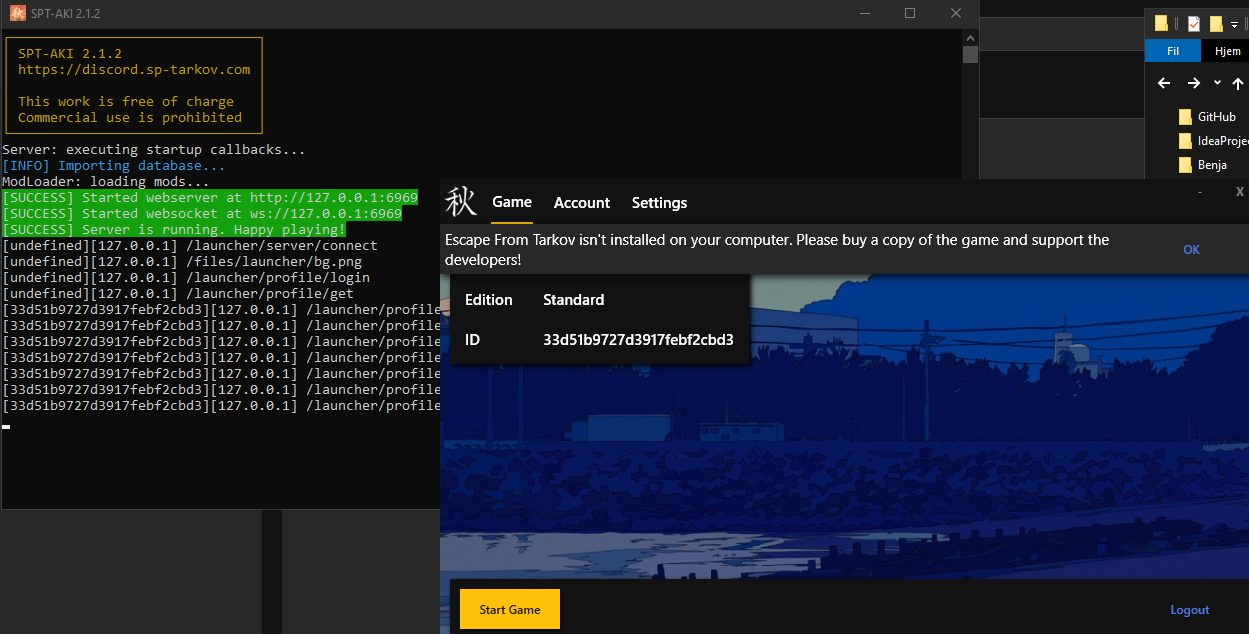
Task: Click the 'Started websocket' success line
Action: coord(202,213)
